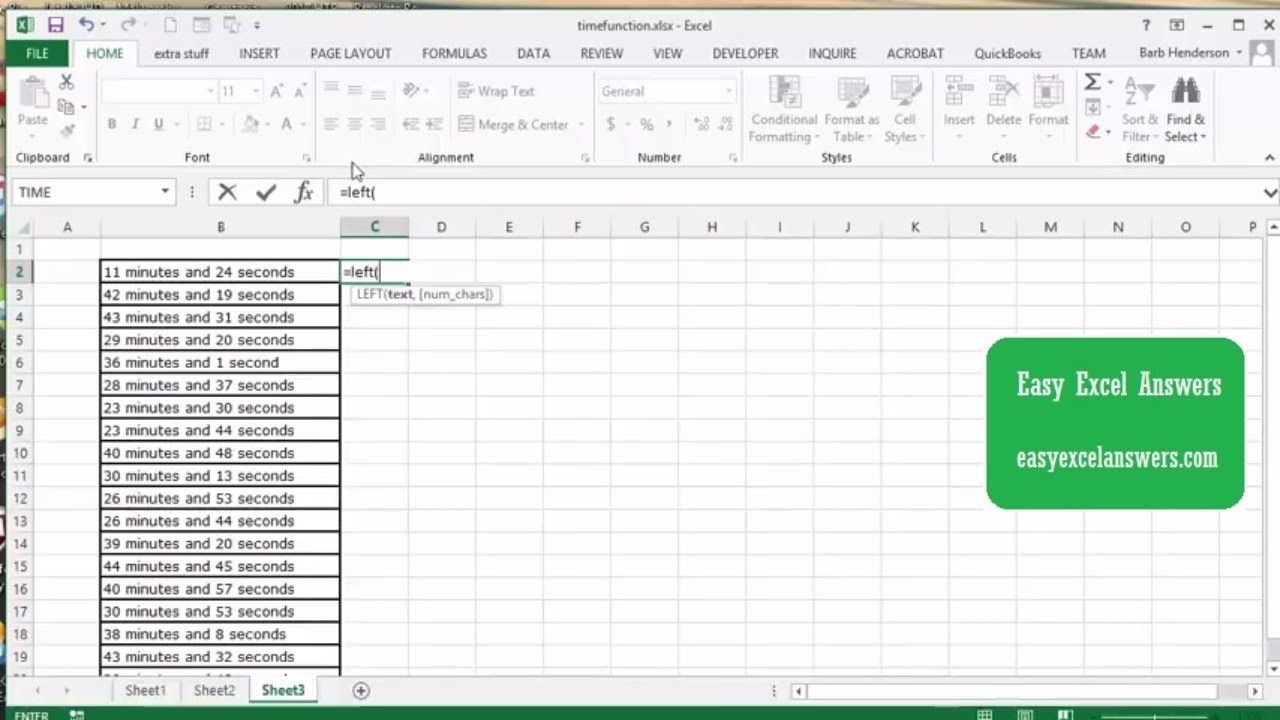Click the Undo arrow icon
Image resolution: width=1280 pixels, height=720 pixels.
[87, 25]
